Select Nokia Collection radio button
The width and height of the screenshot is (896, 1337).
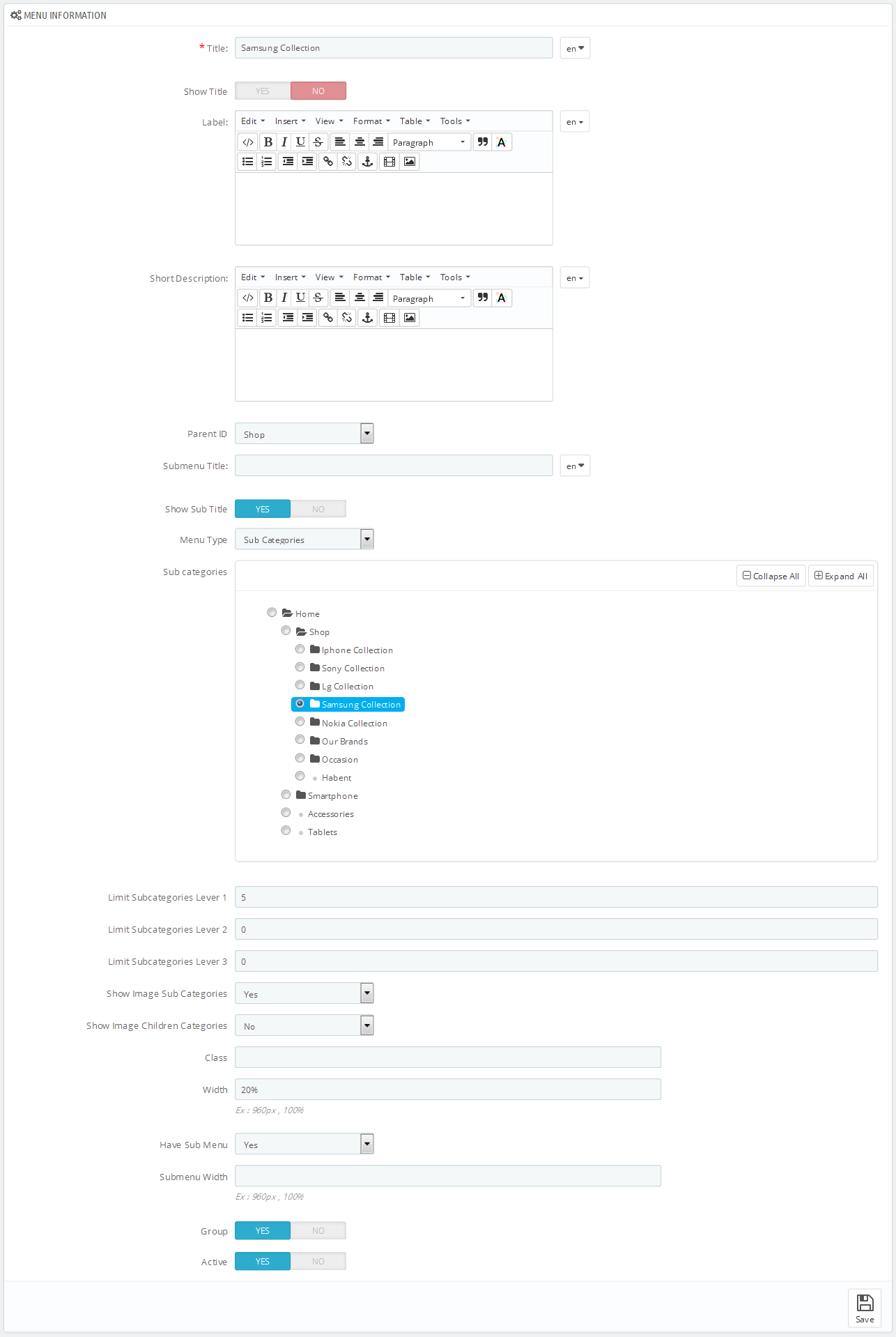click(x=300, y=722)
